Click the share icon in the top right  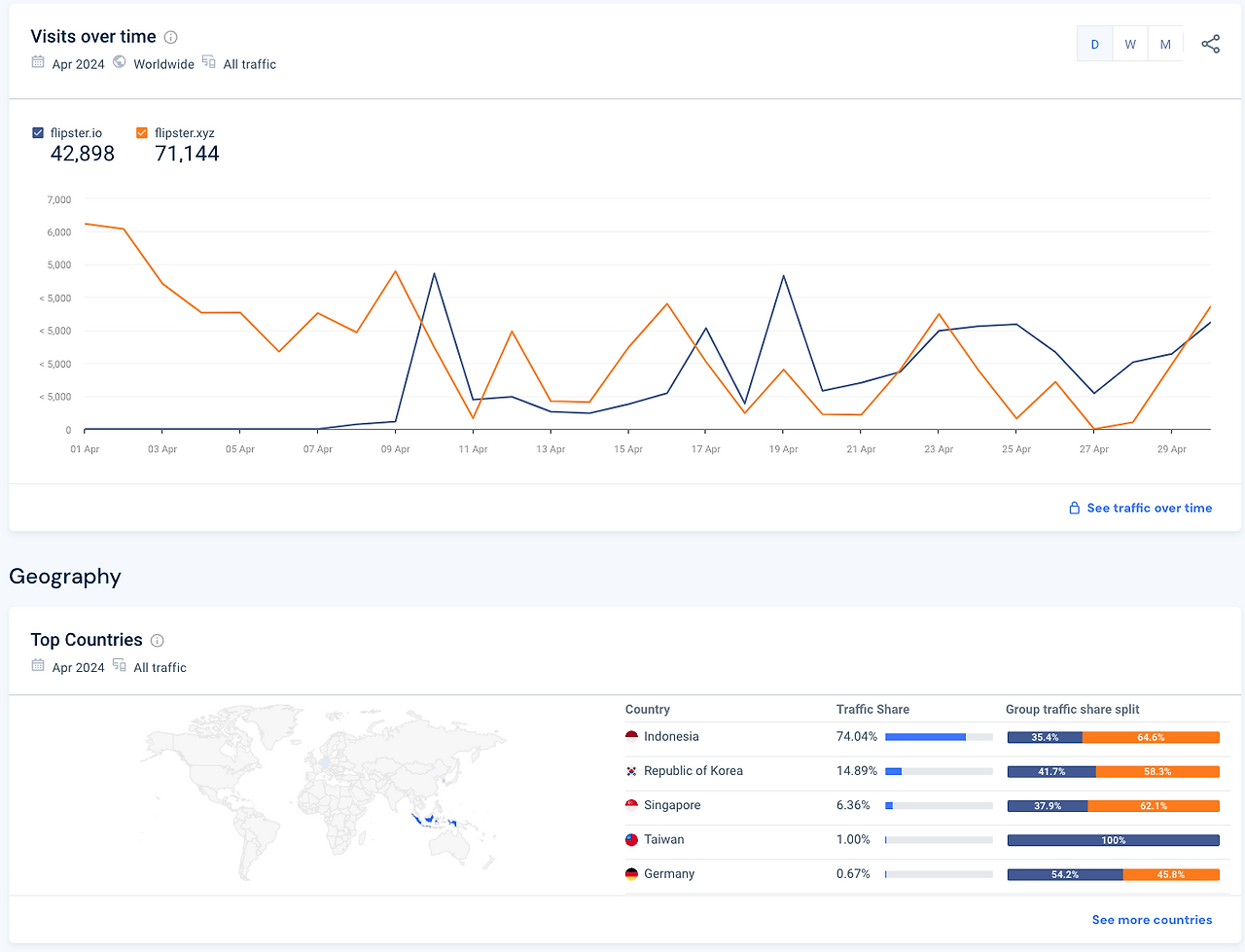[x=1210, y=44]
